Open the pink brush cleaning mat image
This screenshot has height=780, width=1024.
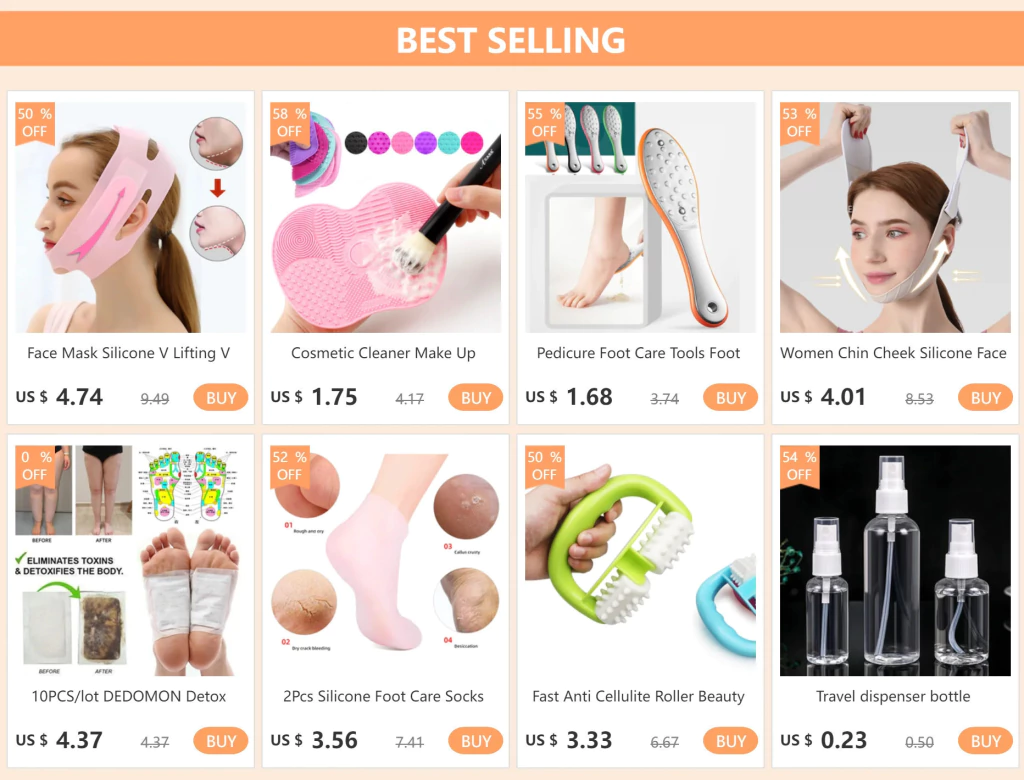tap(385, 217)
